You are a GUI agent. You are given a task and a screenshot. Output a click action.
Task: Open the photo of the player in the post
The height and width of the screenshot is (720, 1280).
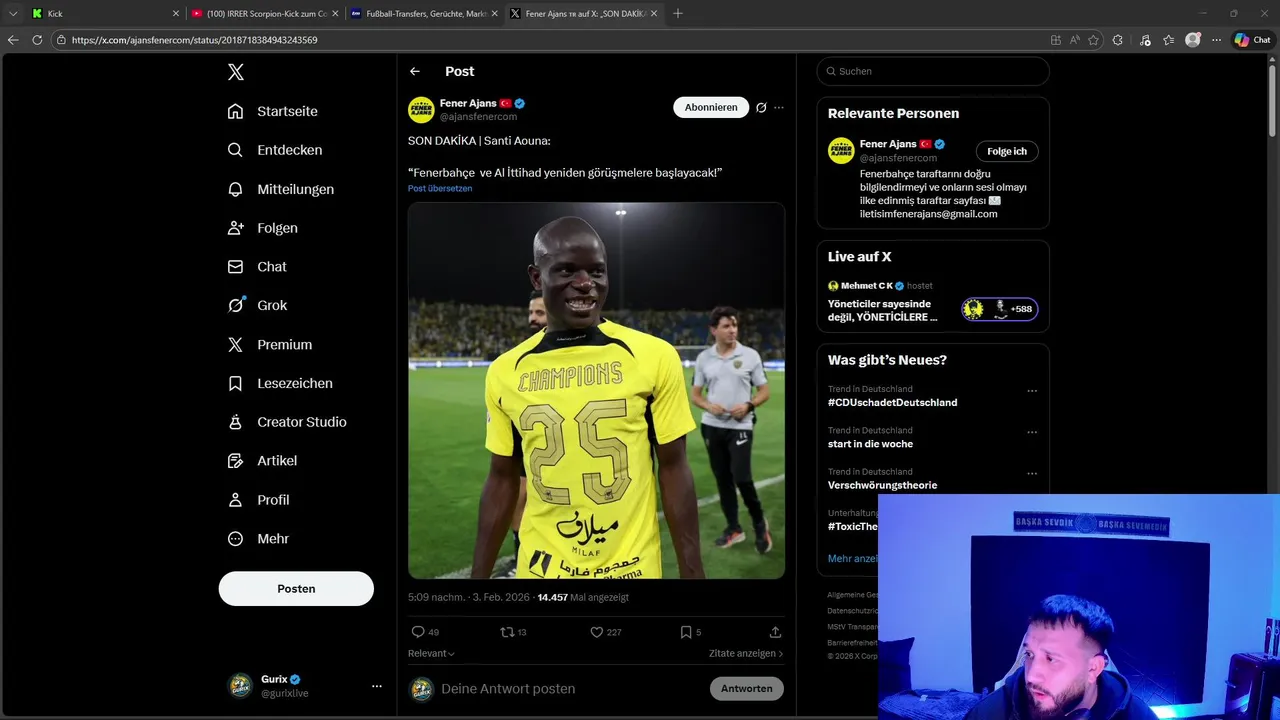tap(596, 391)
